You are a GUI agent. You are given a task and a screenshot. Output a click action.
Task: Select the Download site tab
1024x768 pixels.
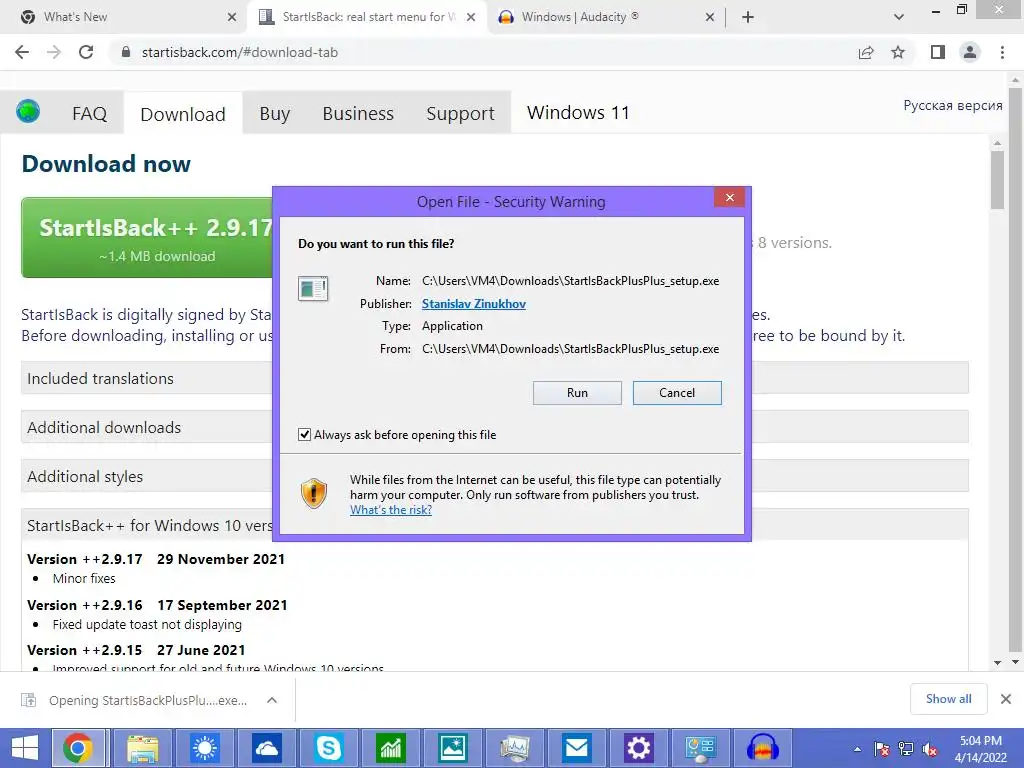coord(183,114)
